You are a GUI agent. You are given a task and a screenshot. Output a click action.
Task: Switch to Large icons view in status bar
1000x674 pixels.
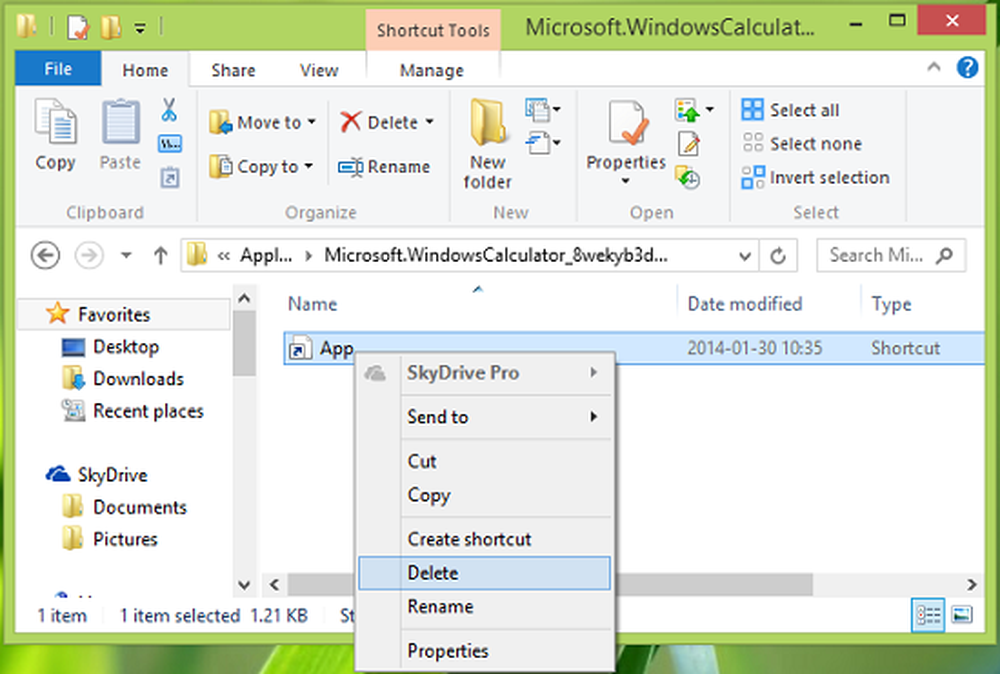point(962,615)
